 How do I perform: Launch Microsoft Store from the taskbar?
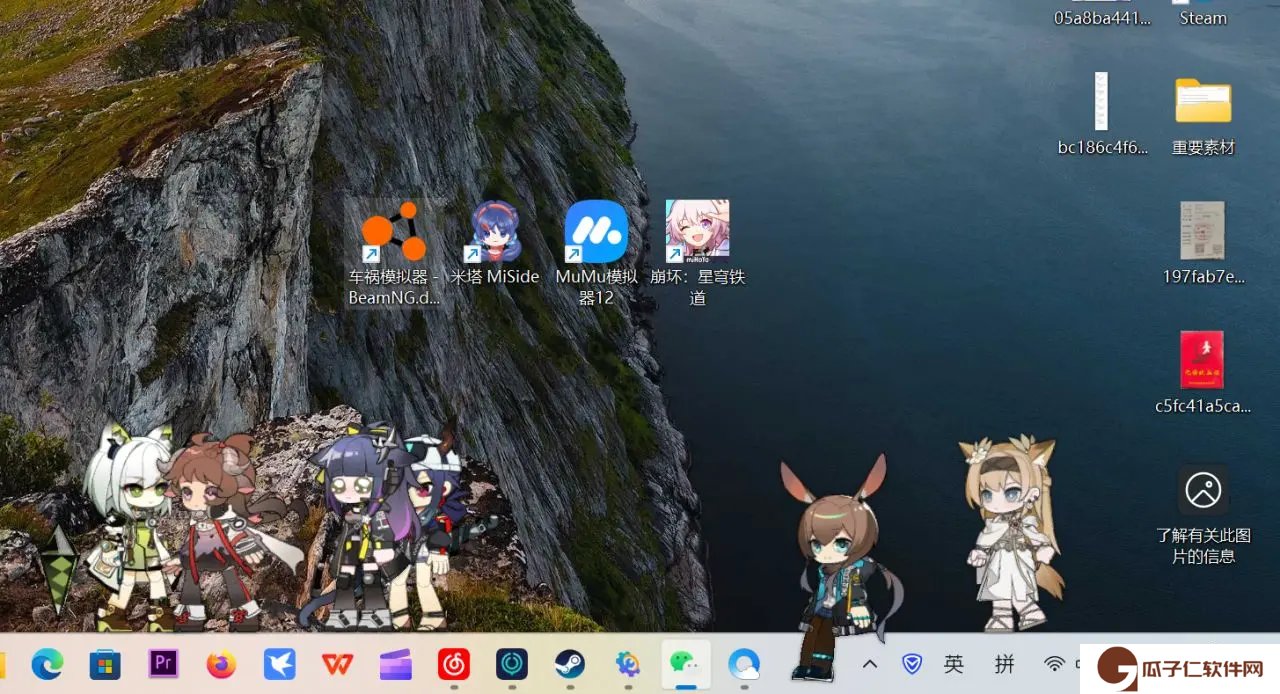tap(105, 664)
